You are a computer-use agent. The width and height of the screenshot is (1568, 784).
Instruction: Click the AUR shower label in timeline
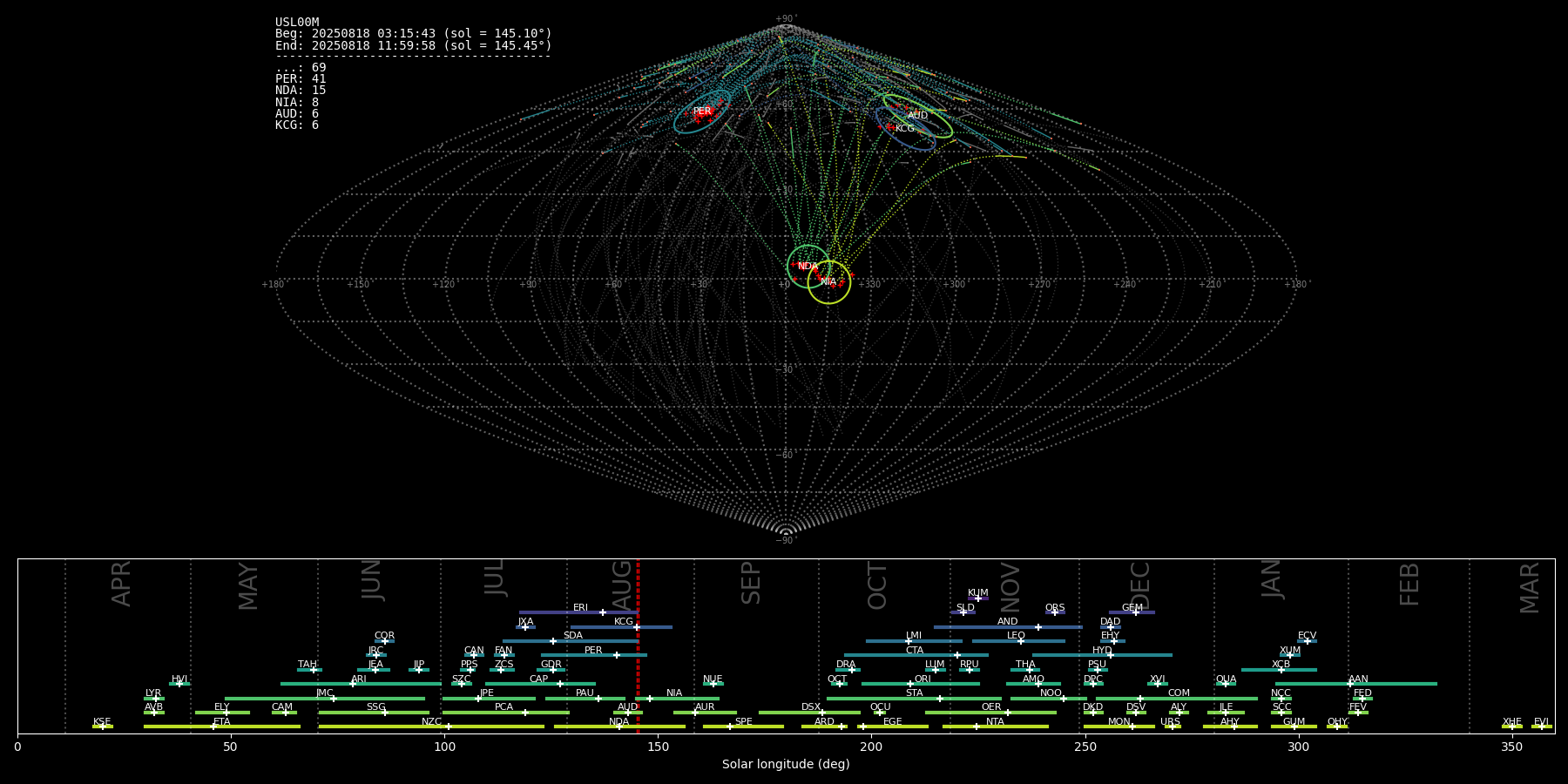705,706
